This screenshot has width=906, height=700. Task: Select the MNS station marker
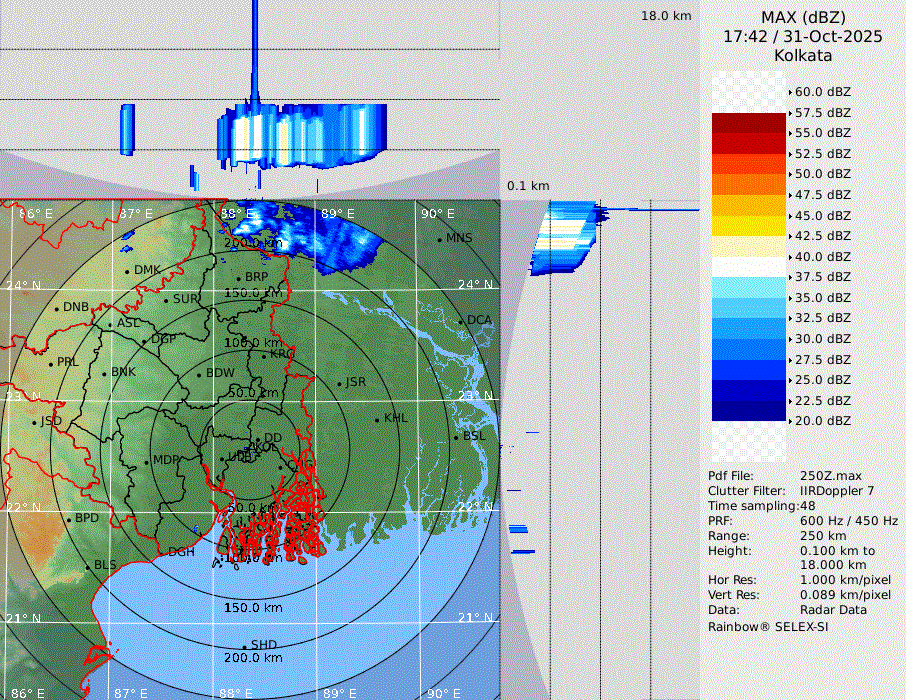(x=440, y=239)
